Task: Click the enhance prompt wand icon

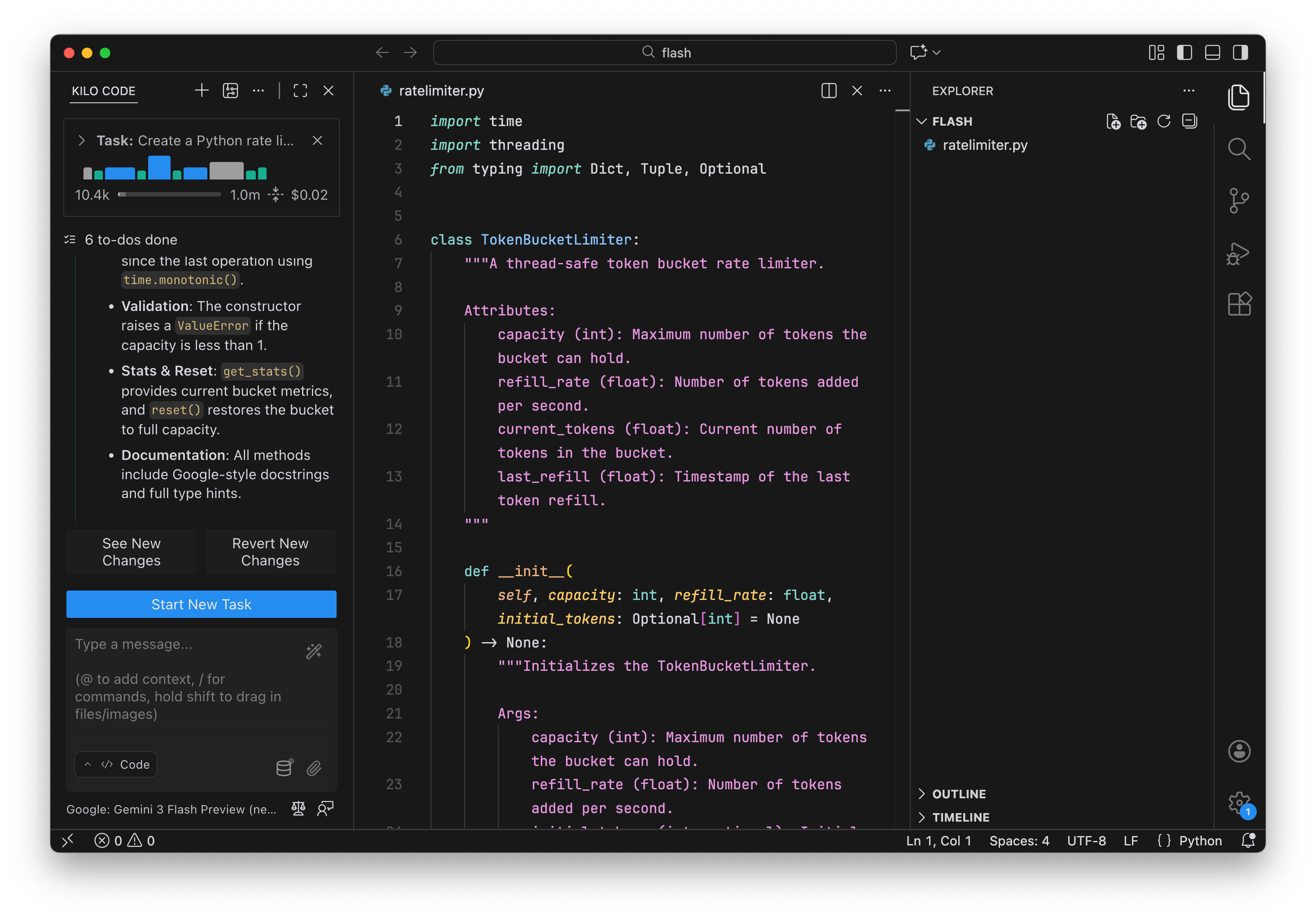Action: tap(314, 652)
